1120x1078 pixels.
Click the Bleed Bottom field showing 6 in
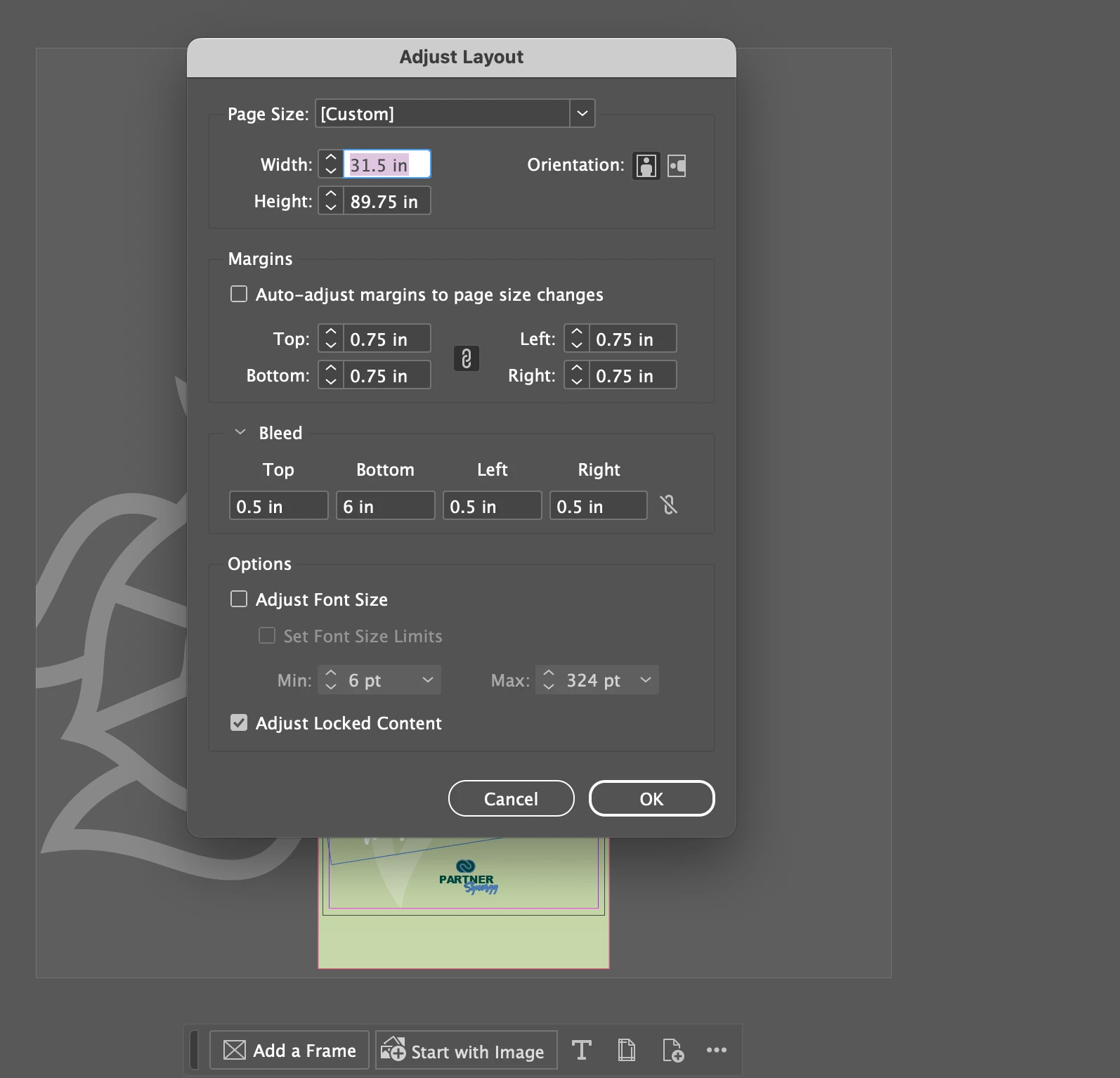[386, 505]
